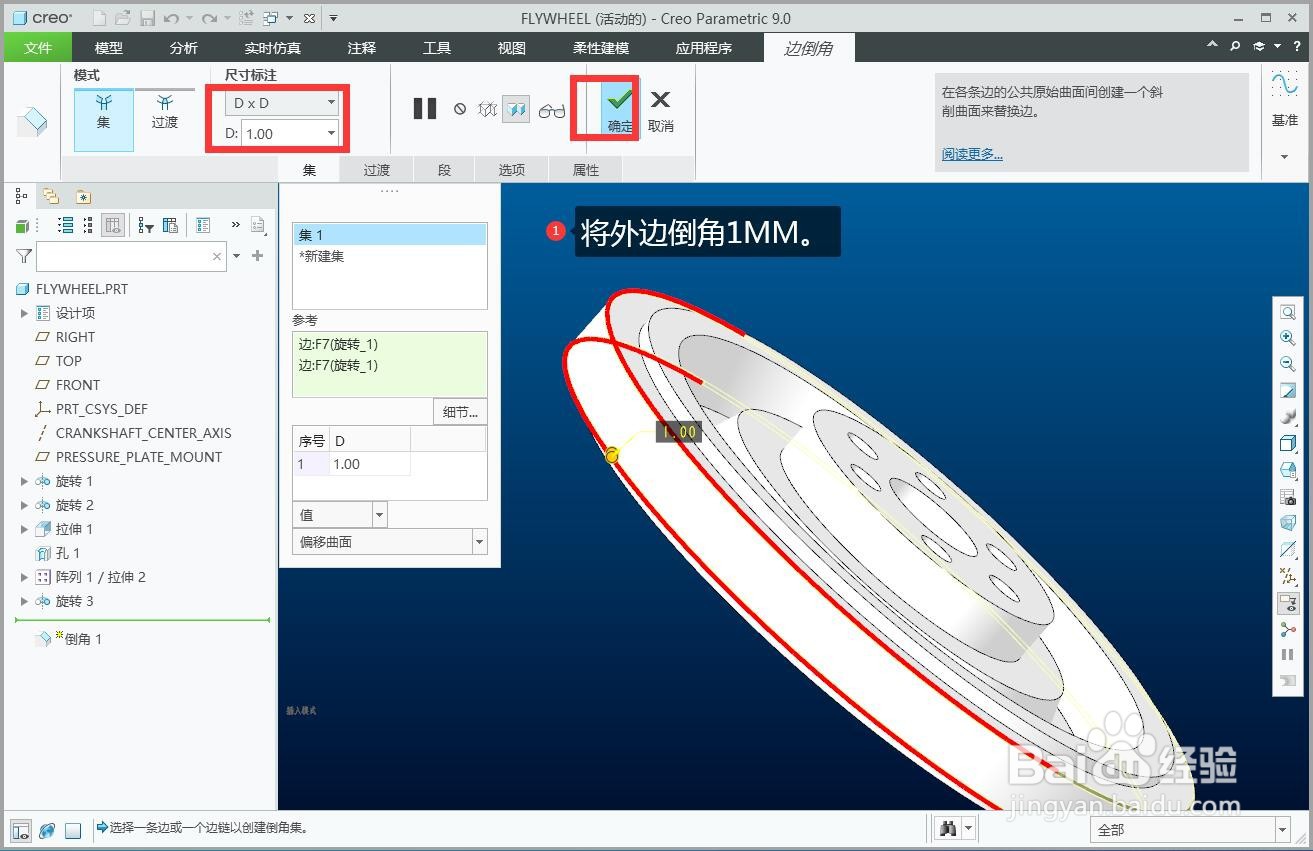
Task: Click the Redo arrow icon
Action: 209,18
